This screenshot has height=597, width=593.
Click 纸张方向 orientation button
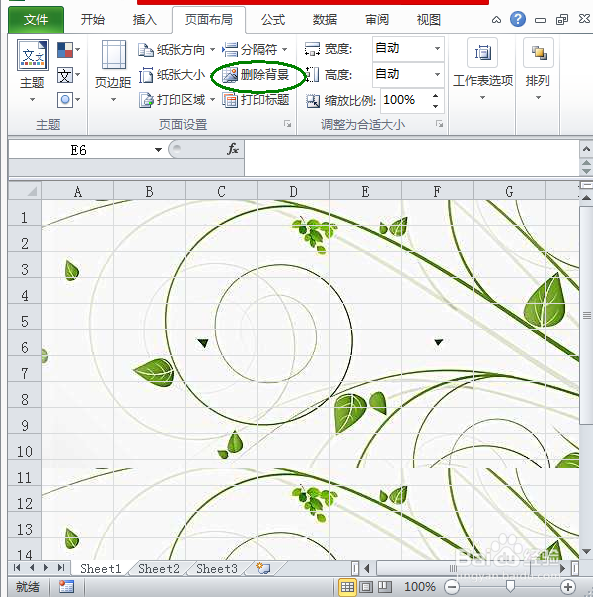click(176, 49)
